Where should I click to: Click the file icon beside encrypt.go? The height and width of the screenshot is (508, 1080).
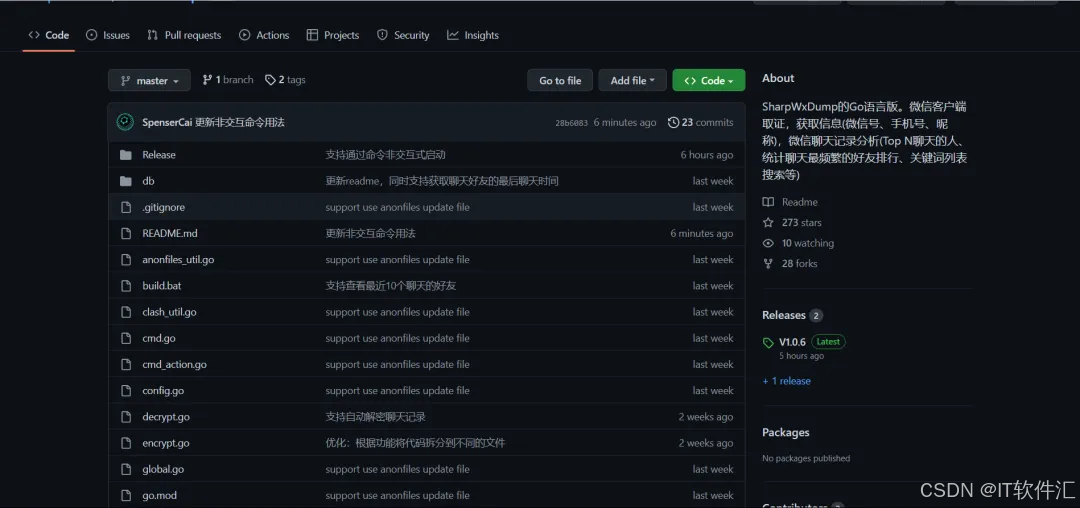tap(125, 443)
